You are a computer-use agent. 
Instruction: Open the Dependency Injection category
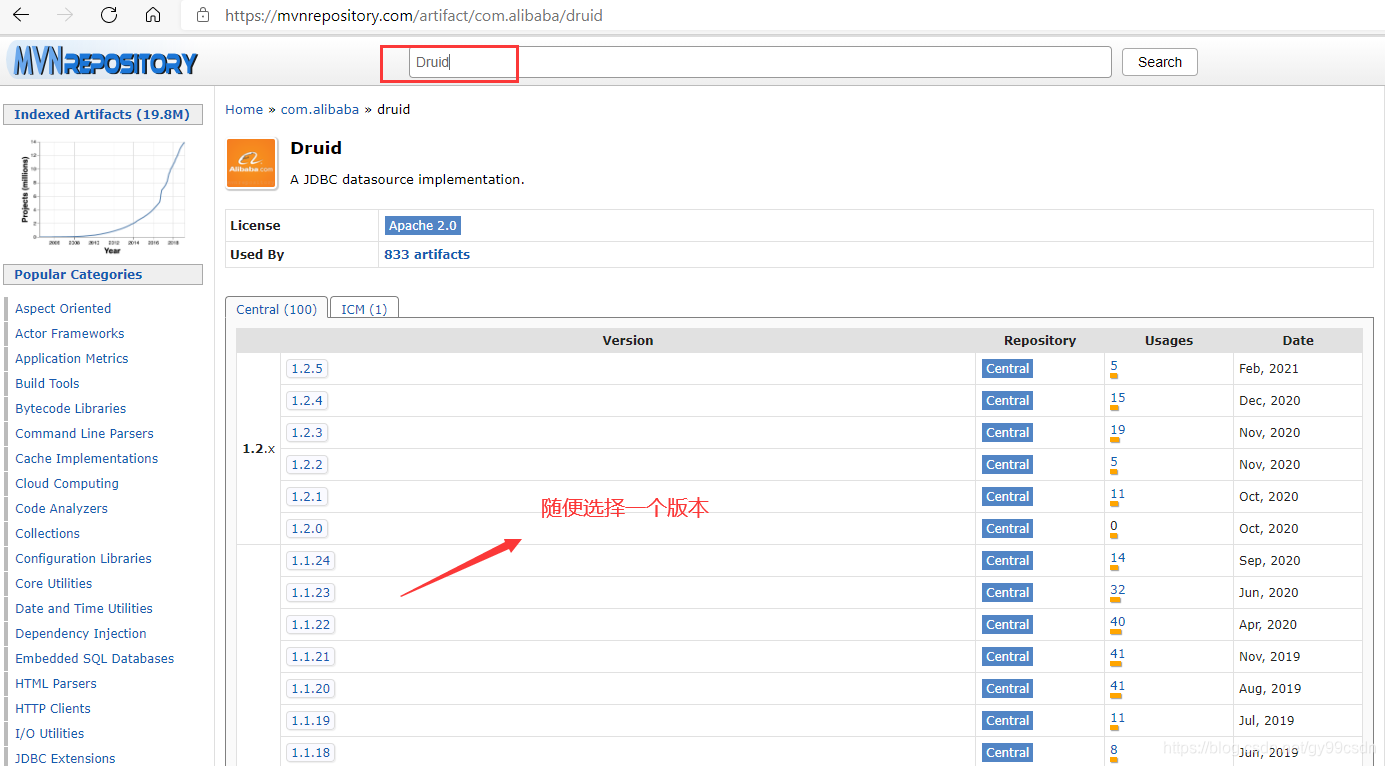click(x=81, y=634)
